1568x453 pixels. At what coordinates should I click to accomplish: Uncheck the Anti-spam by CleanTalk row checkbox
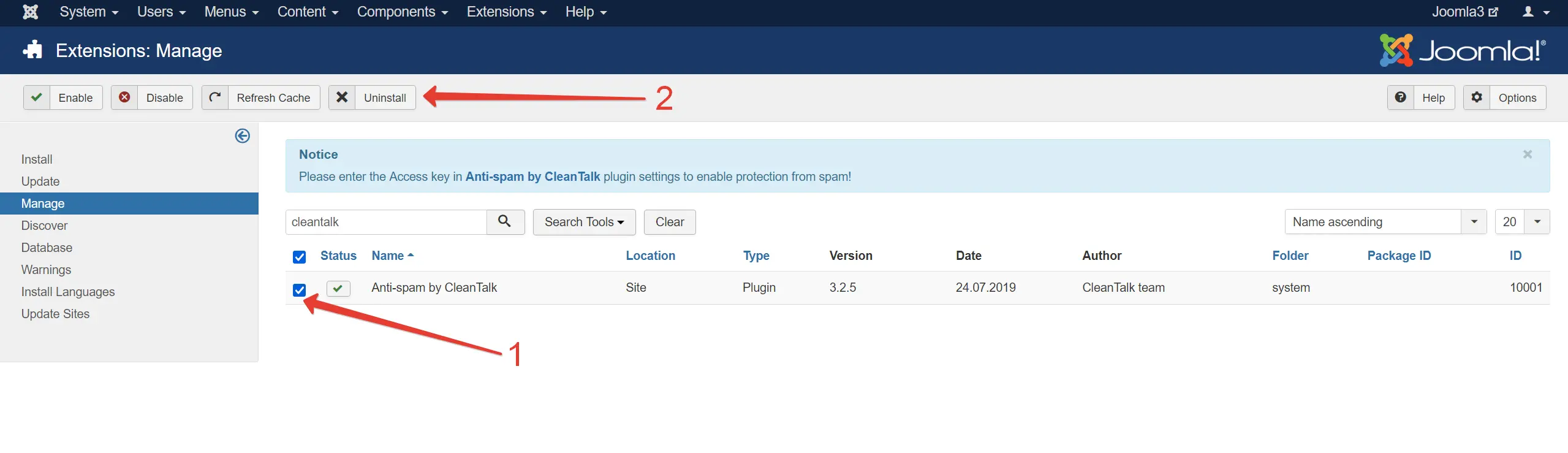[x=299, y=290]
